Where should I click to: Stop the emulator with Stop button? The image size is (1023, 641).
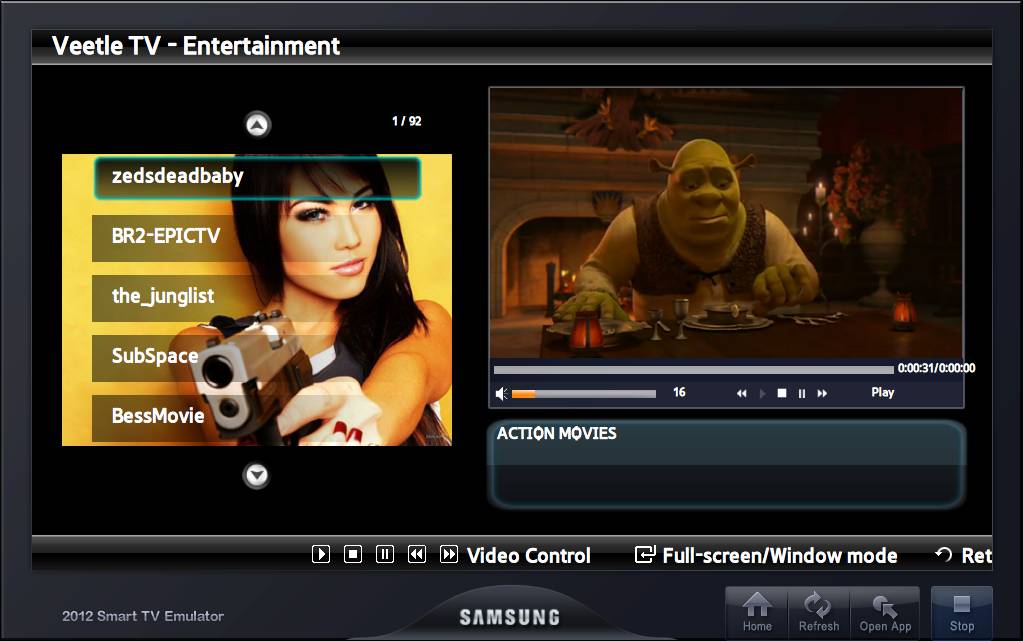(961, 612)
